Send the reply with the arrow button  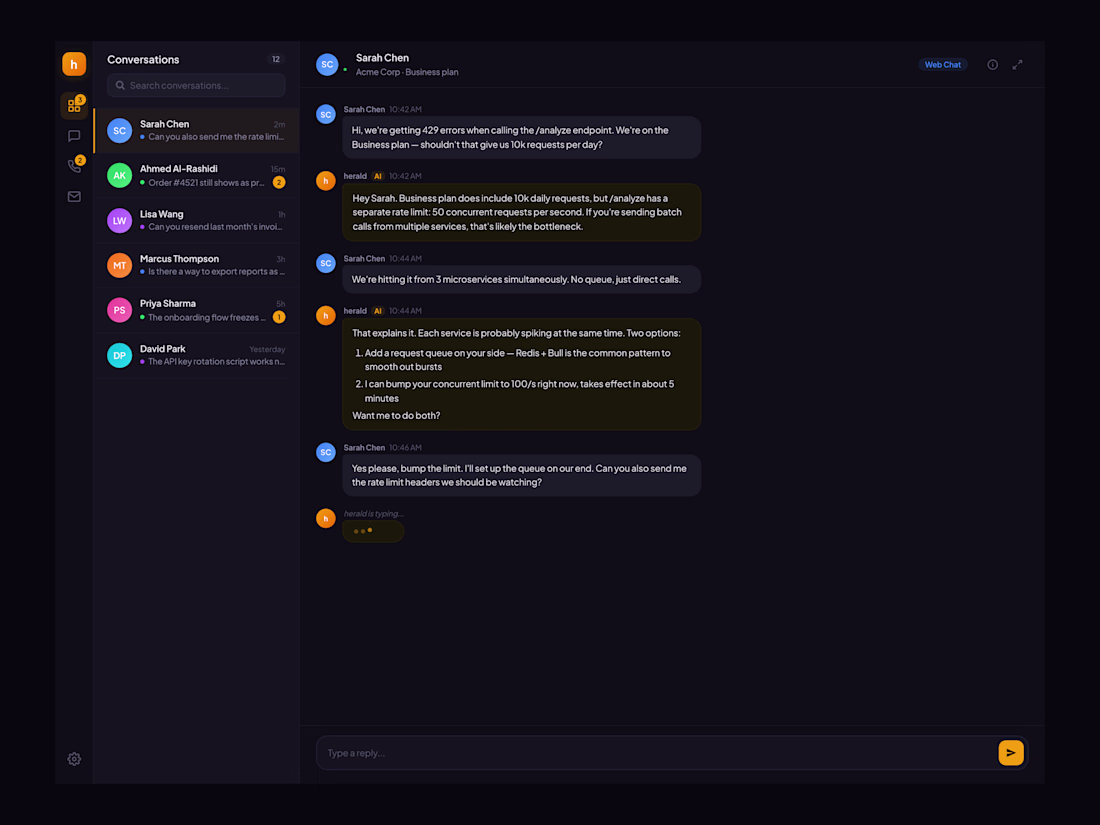tap(1011, 753)
